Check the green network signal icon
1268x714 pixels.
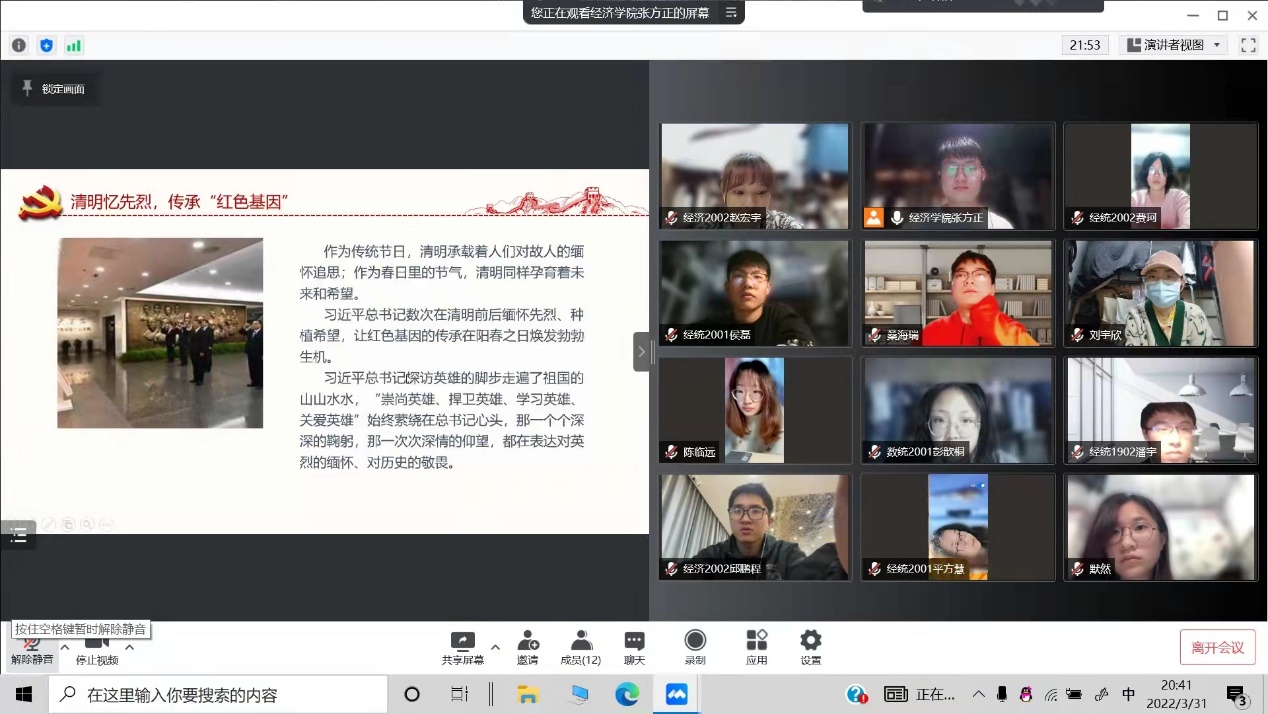pyautogui.click(x=73, y=45)
